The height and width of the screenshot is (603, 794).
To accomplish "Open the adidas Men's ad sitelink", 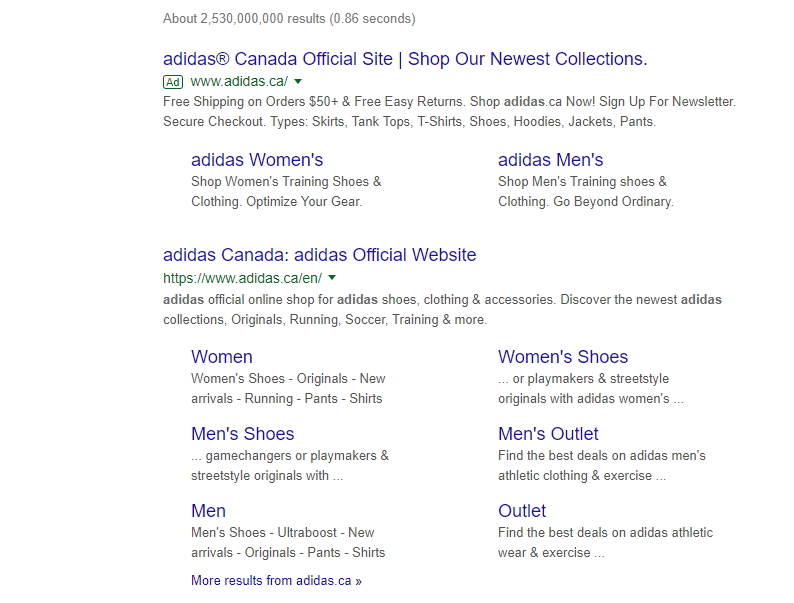I will pyautogui.click(x=550, y=160).
